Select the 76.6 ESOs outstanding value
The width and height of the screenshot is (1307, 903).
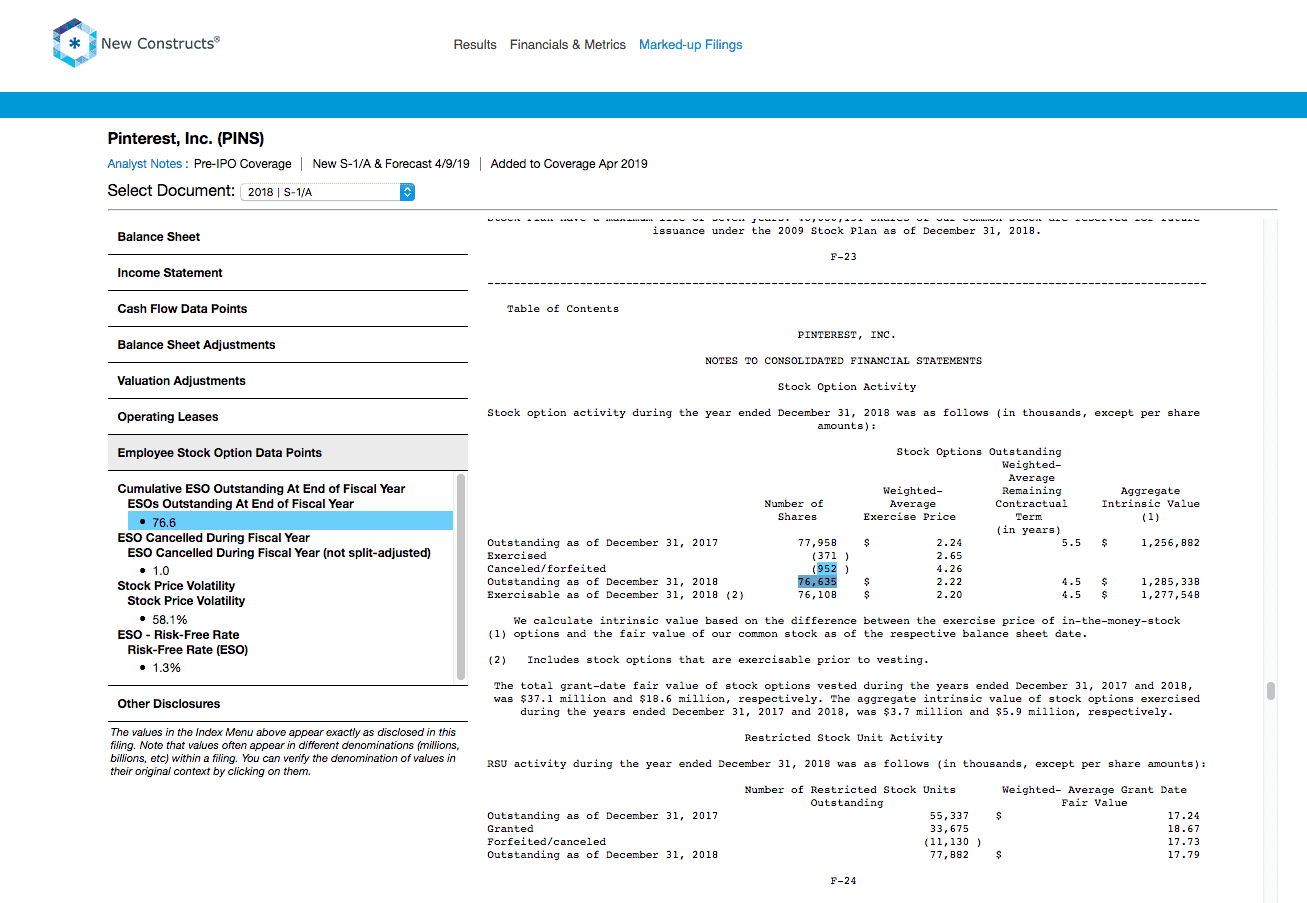(x=290, y=521)
